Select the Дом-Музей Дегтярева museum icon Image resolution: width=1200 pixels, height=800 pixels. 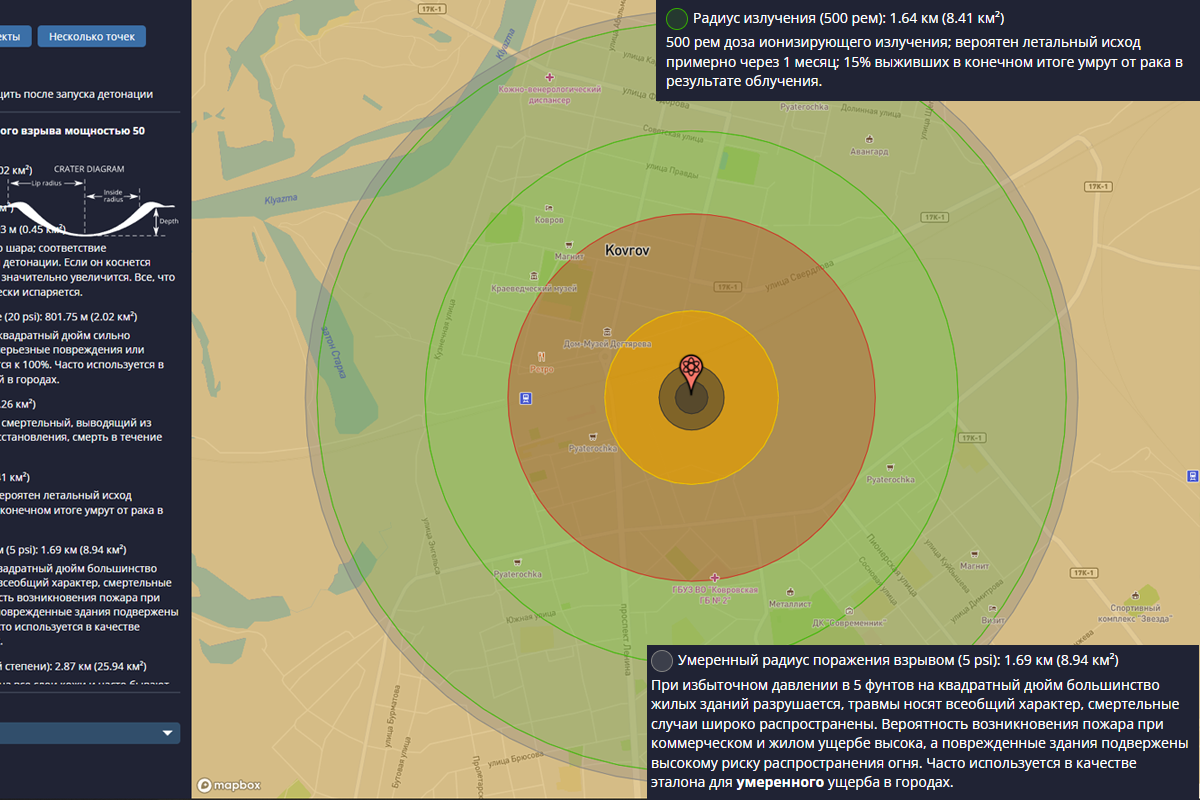point(606,331)
